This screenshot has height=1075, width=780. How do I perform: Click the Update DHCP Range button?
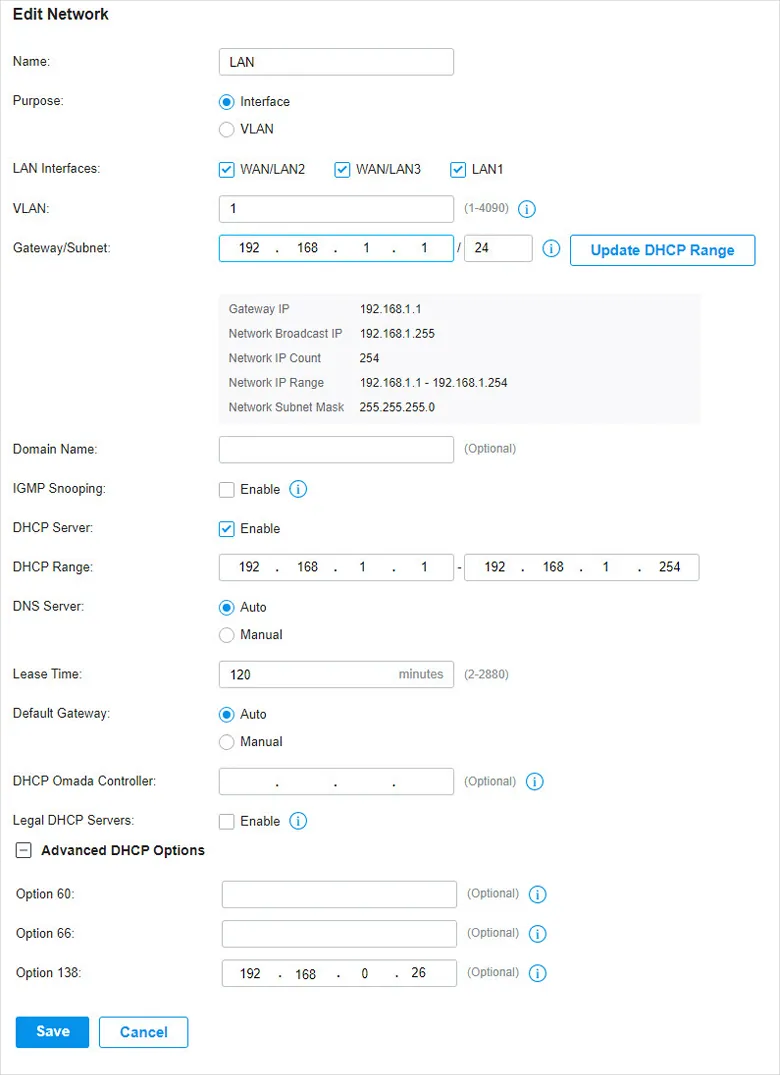point(662,250)
